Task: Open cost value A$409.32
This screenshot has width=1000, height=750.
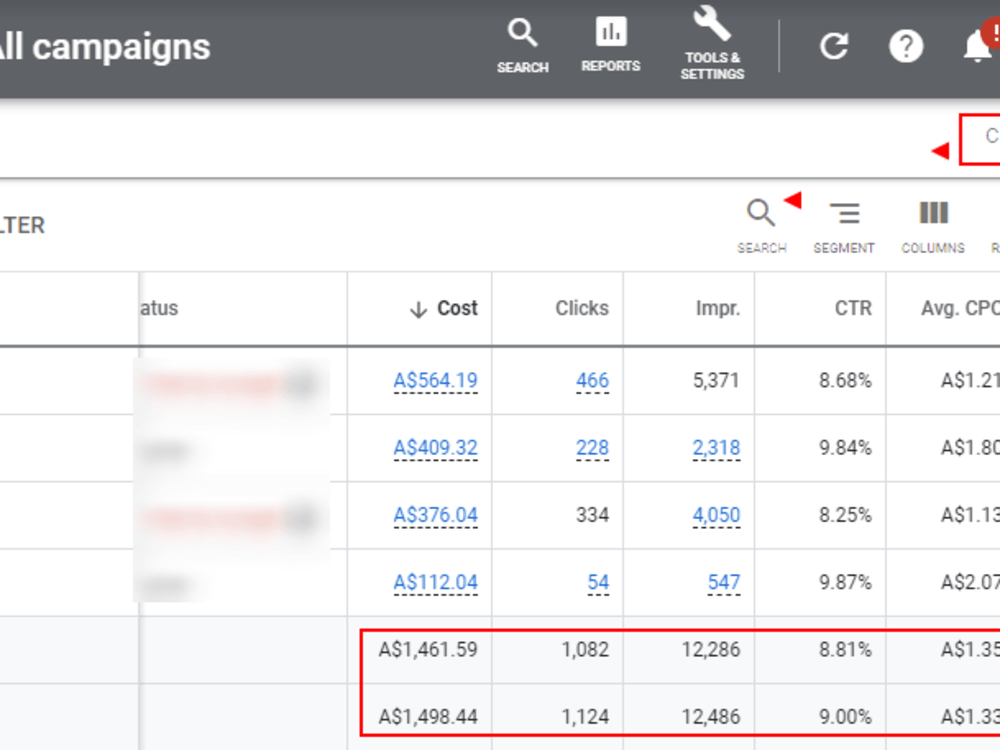Action: click(x=436, y=448)
